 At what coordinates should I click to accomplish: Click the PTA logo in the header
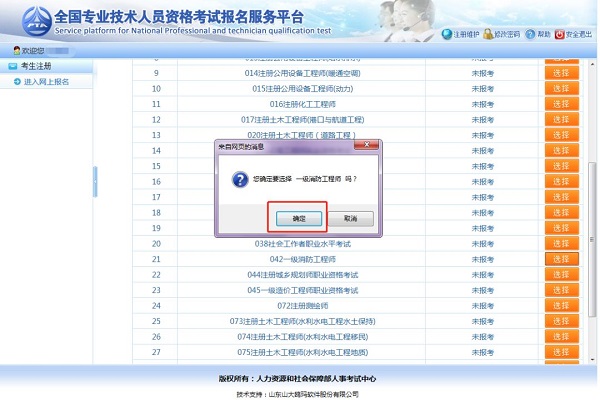coord(36,21)
